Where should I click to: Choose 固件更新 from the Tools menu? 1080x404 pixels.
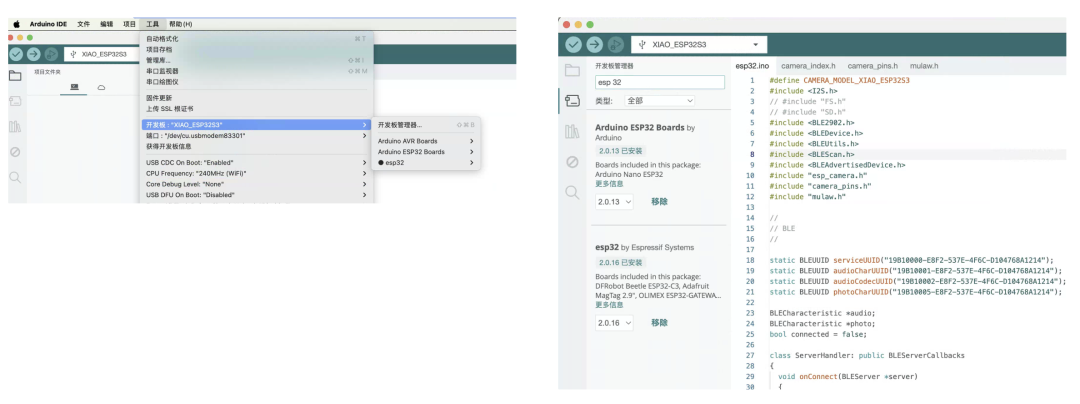coord(256,98)
